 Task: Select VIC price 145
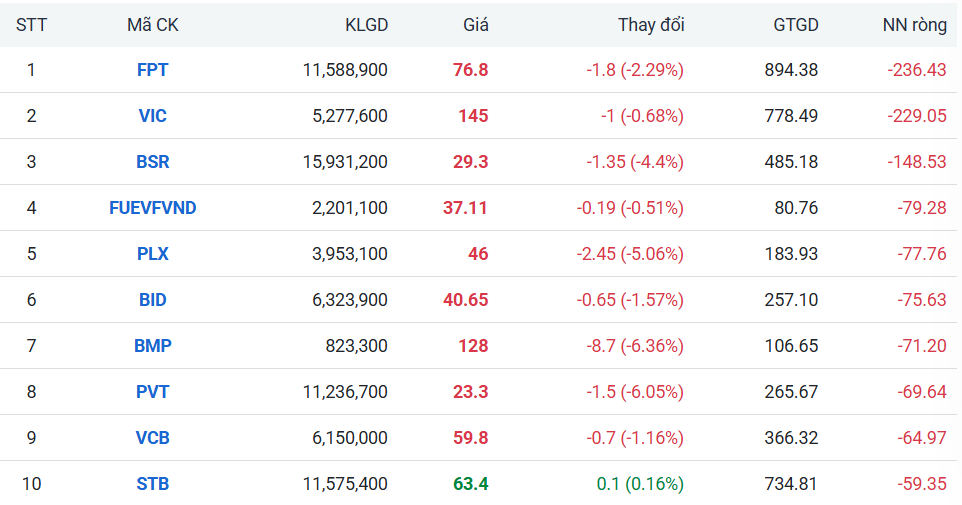coord(474,116)
